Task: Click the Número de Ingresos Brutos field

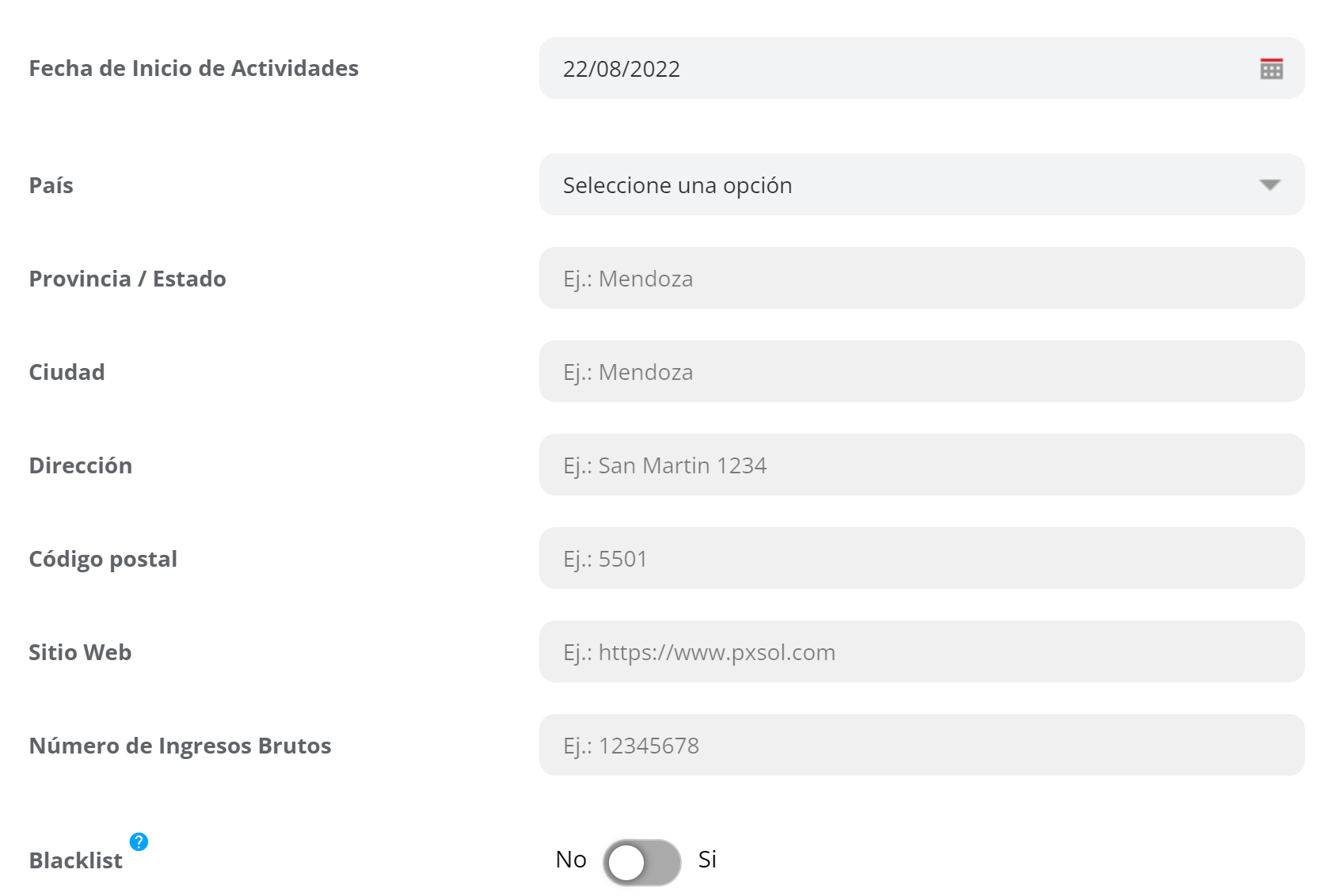Action: pyautogui.click(x=921, y=745)
